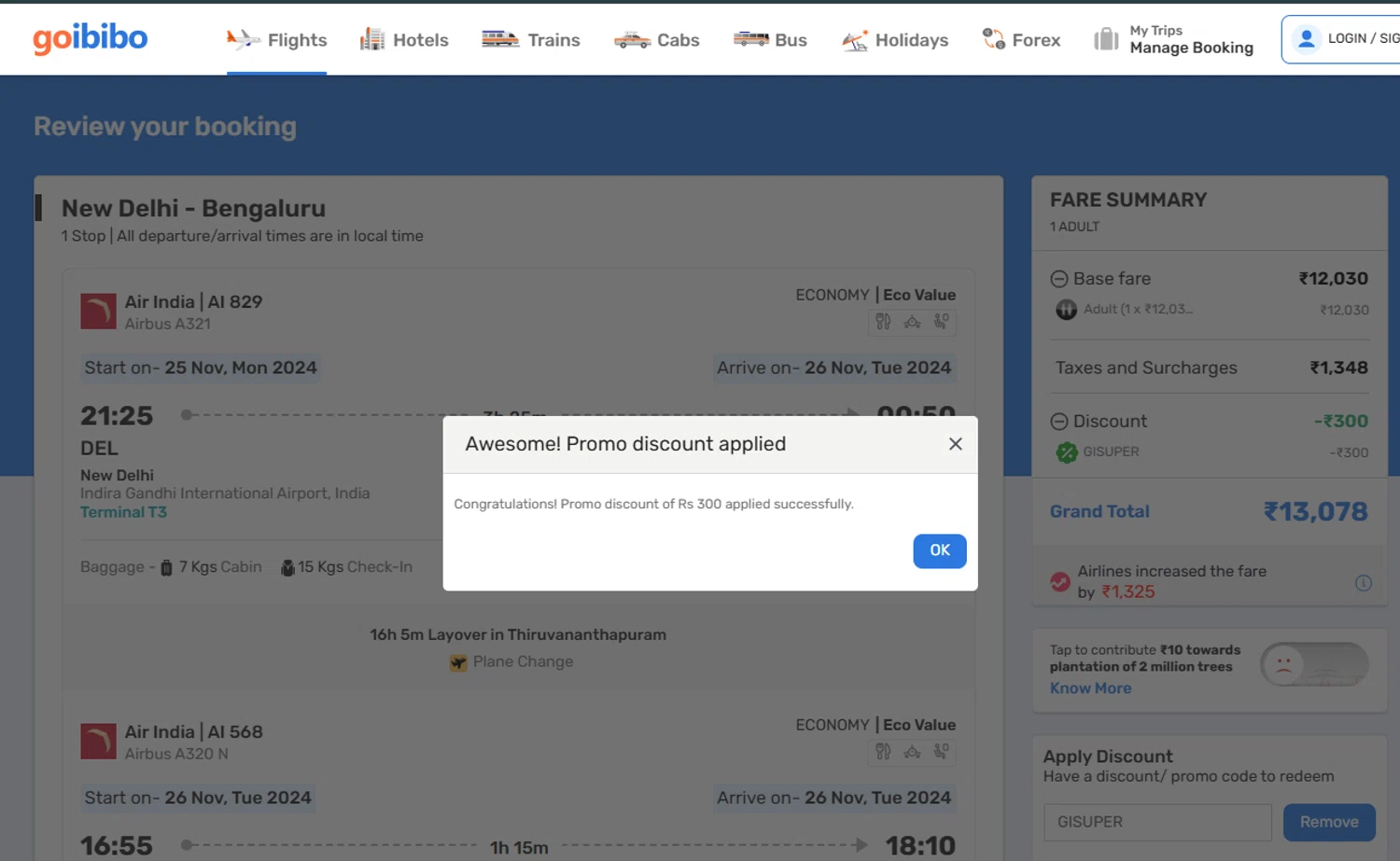Image resolution: width=1400 pixels, height=861 pixels.
Task: Click the meal icon for flight AI 568
Action: [883, 752]
